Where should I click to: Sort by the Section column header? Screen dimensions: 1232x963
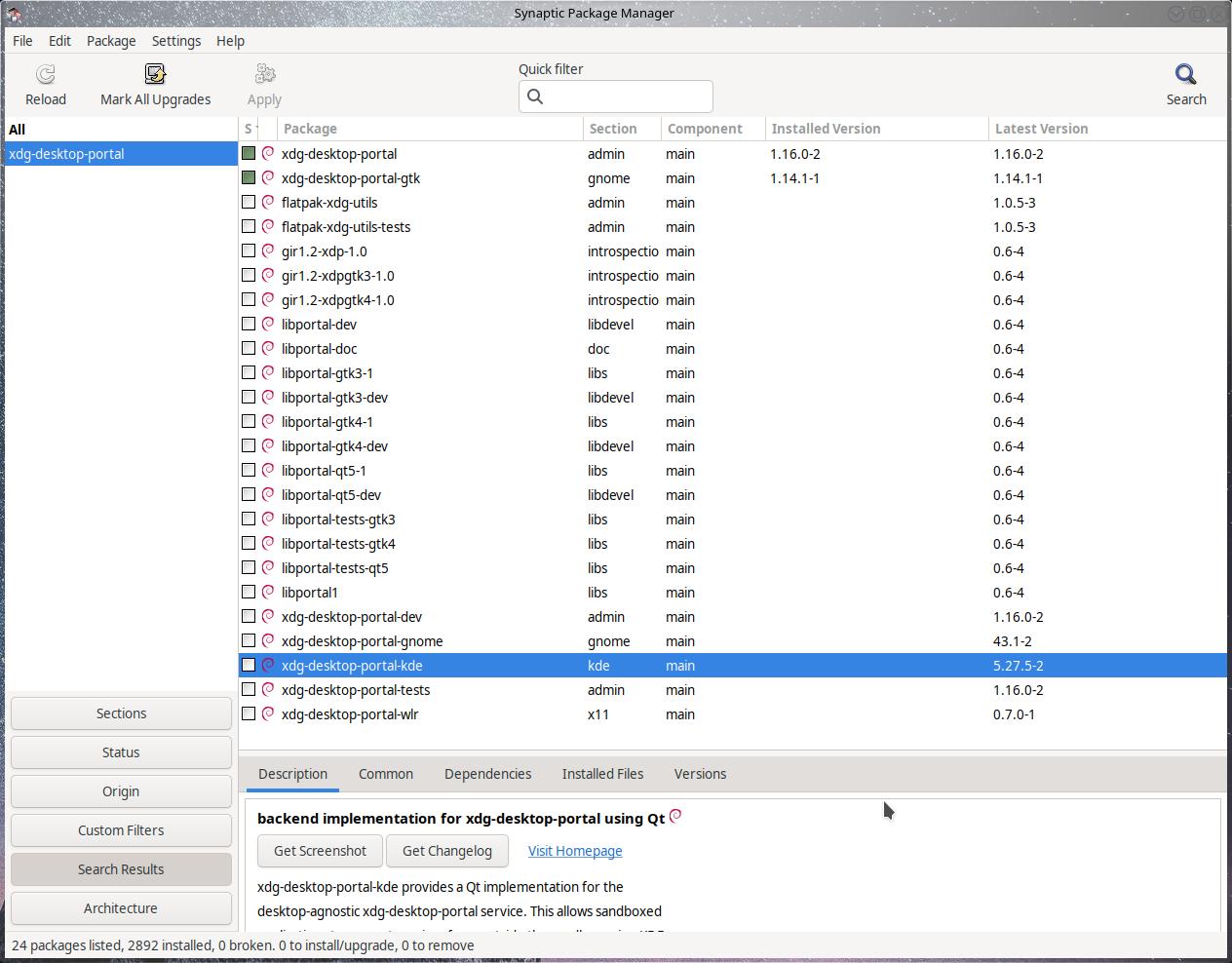point(622,129)
